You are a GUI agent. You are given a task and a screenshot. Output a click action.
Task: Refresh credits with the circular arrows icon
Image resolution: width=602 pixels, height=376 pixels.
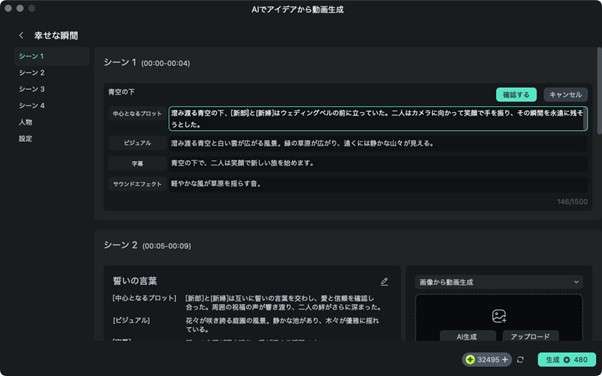point(520,360)
